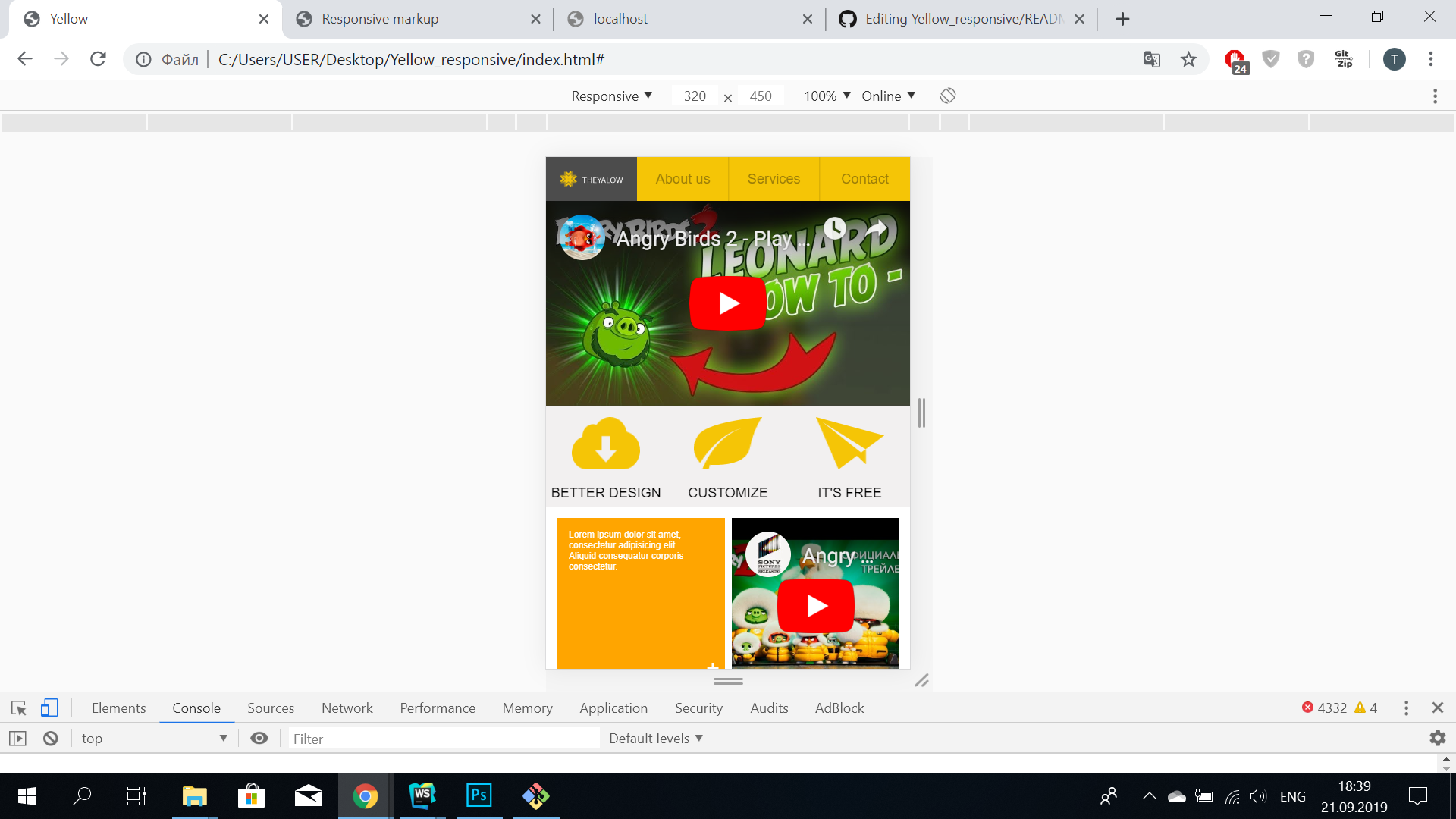Viewport: 1456px width, 819px height.
Task: Switch to the Network tab
Action: (347, 708)
